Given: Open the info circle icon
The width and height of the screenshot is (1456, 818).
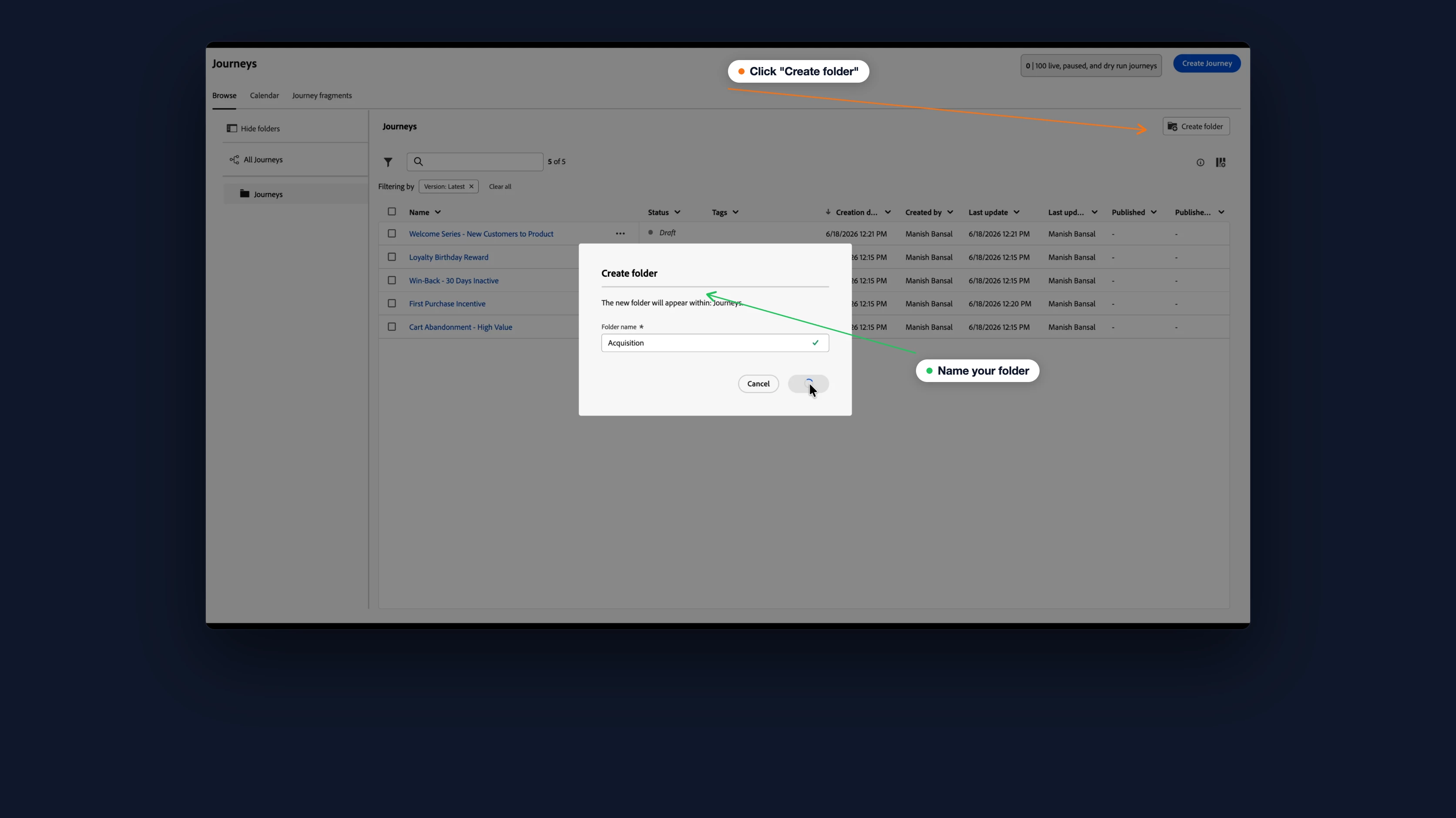Looking at the screenshot, I should pyautogui.click(x=1200, y=163).
